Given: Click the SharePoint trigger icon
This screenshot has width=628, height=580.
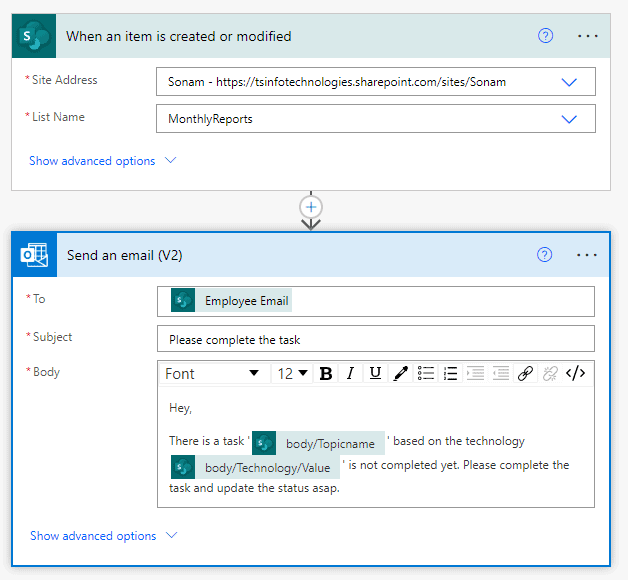Looking at the screenshot, I should click(x=34, y=36).
